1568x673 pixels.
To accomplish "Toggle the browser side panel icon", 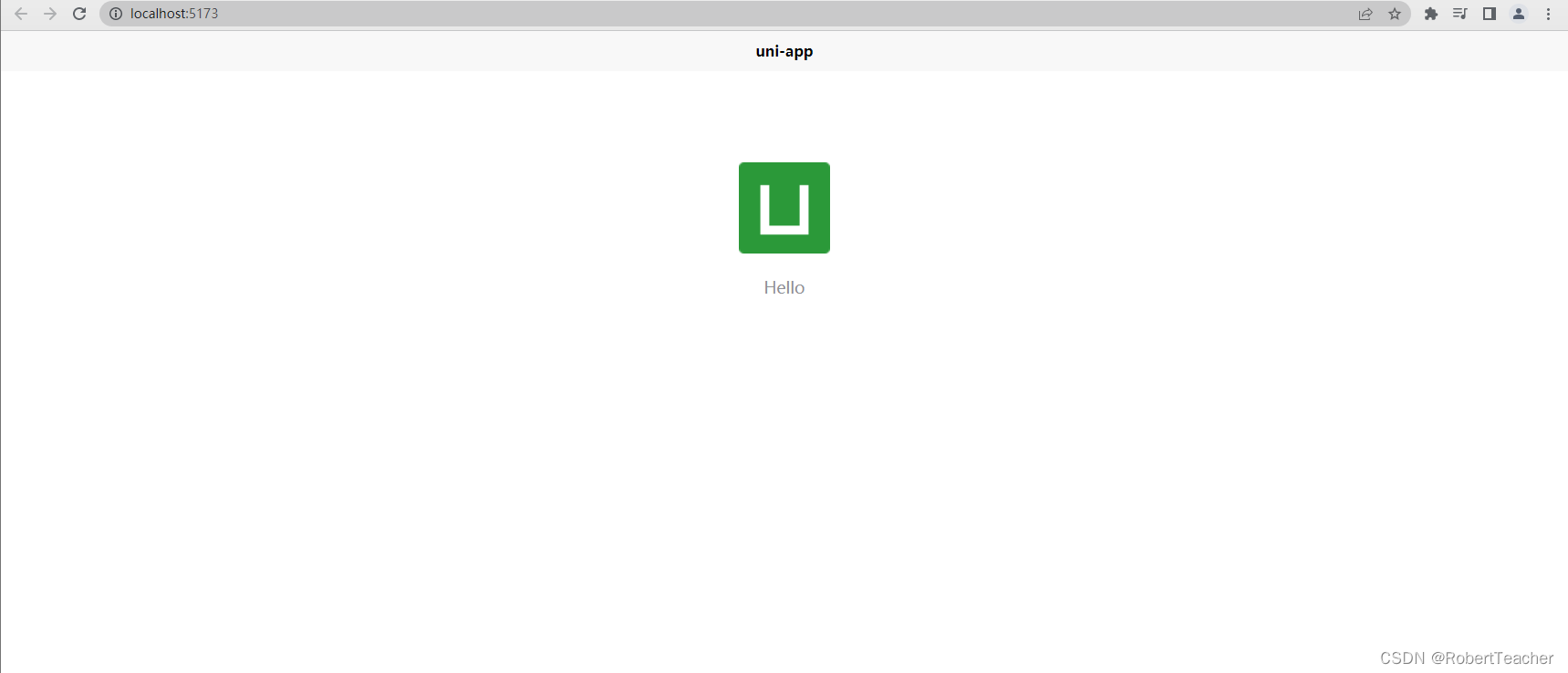I will tap(1490, 14).
